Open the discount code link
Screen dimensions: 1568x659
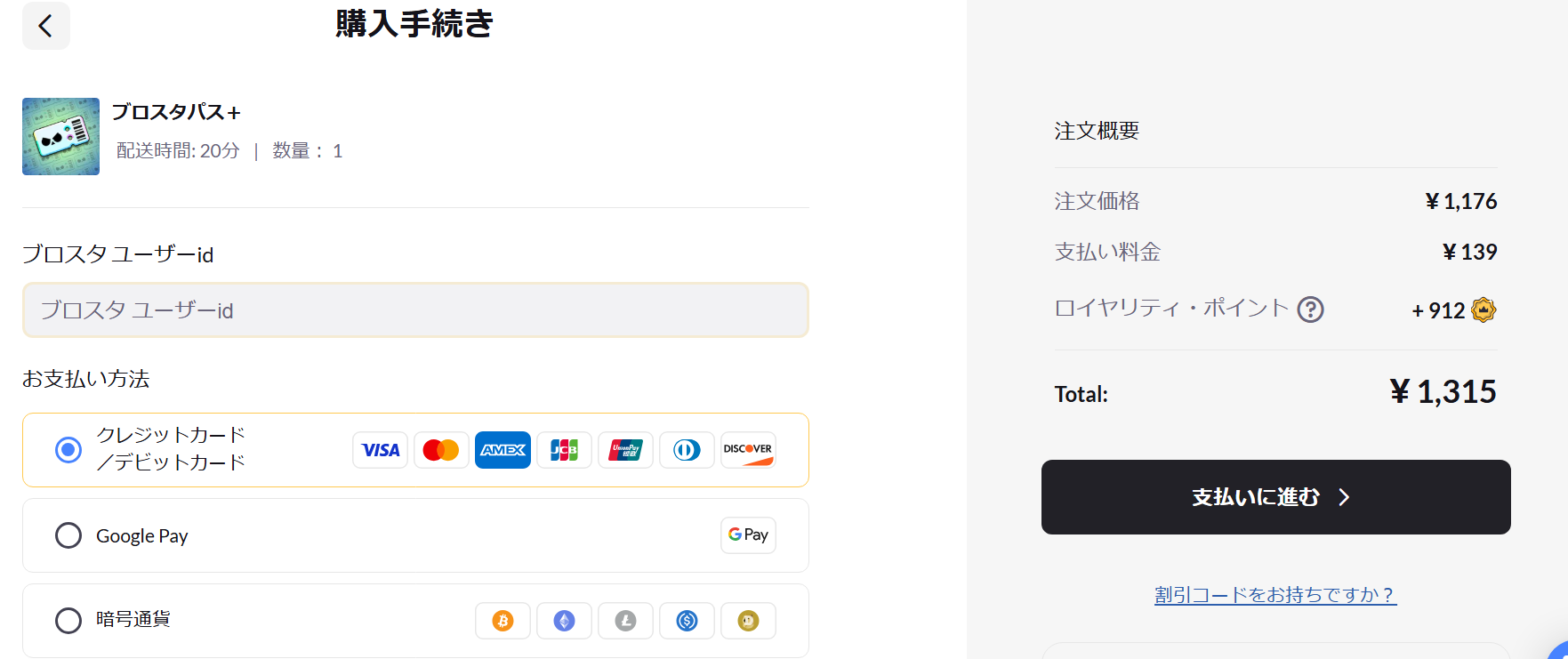[x=1275, y=595]
